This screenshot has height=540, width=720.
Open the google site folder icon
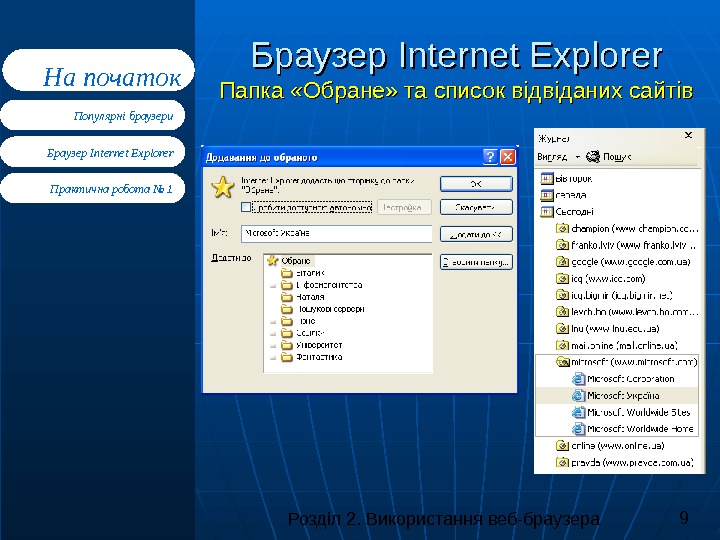click(x=562, y=262)
